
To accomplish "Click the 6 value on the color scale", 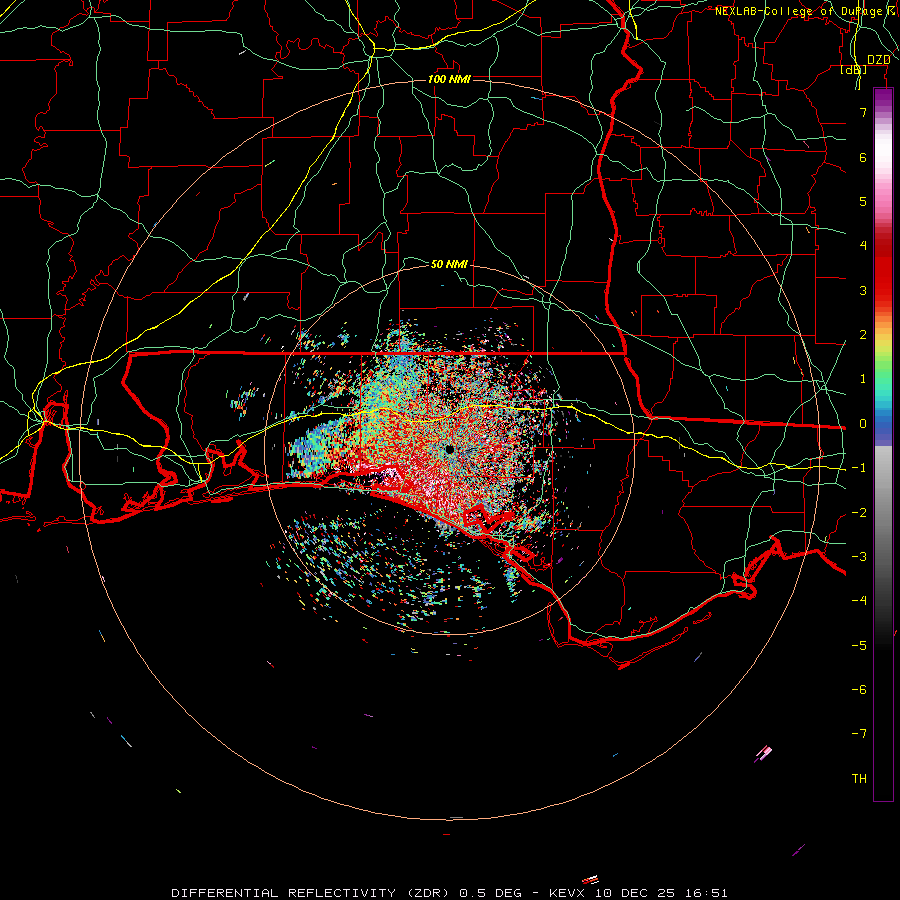I will [863, 157].
